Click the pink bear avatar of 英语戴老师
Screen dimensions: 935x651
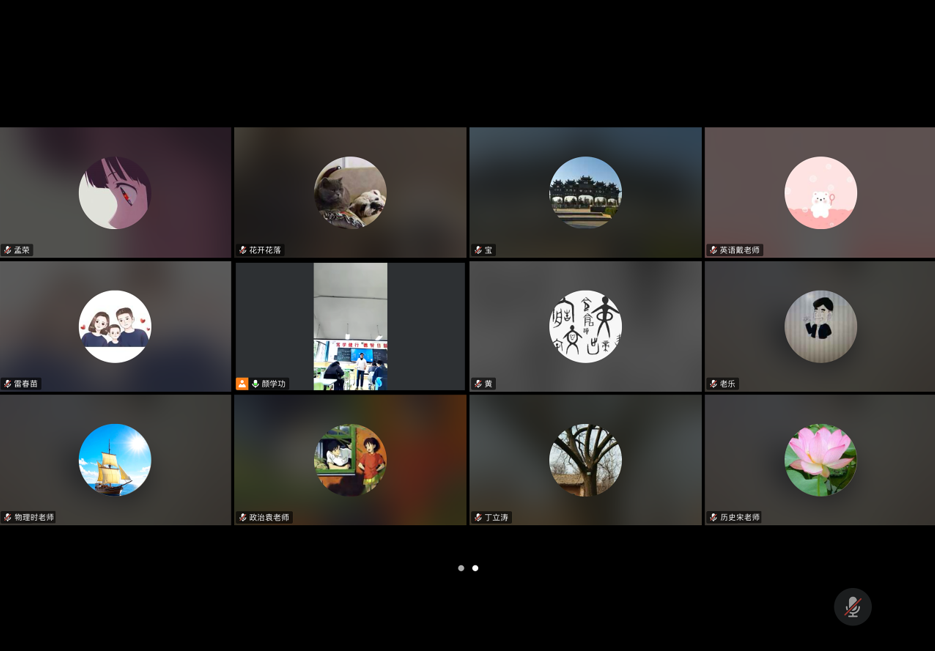tap(820, 193)
